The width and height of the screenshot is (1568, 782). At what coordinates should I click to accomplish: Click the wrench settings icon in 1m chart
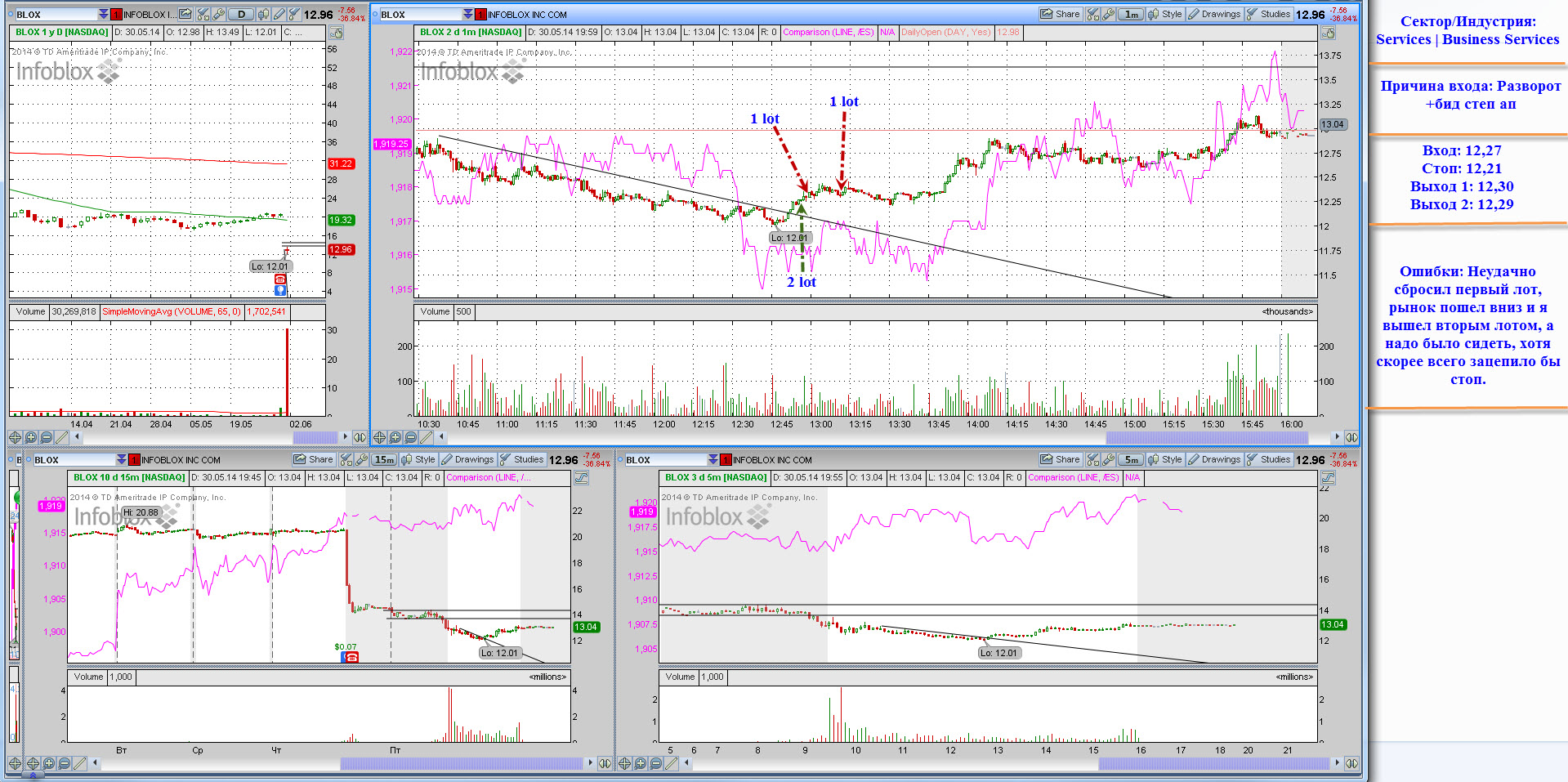click(x=1108, y=14)
